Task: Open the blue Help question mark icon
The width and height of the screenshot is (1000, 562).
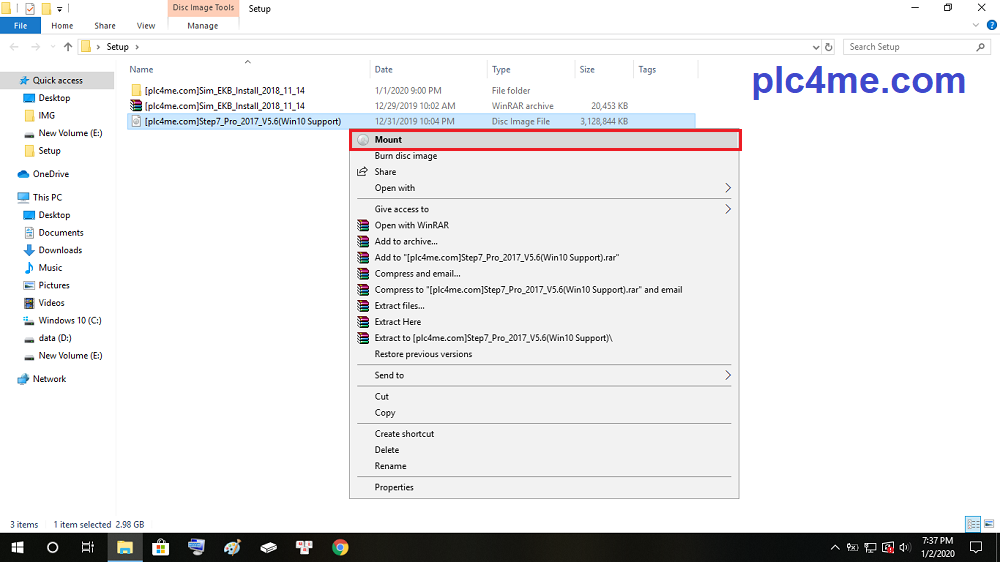Action: coord(991,26)
